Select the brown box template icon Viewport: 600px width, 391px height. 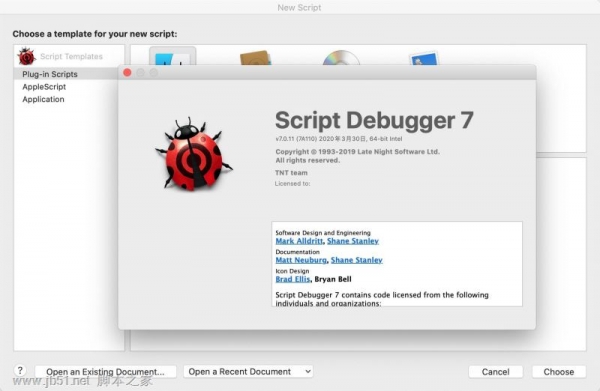[x=256, y=58]
